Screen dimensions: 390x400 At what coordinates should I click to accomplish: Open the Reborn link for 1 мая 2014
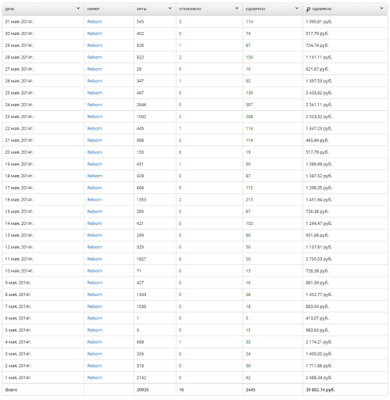click(x=95, y=378)
